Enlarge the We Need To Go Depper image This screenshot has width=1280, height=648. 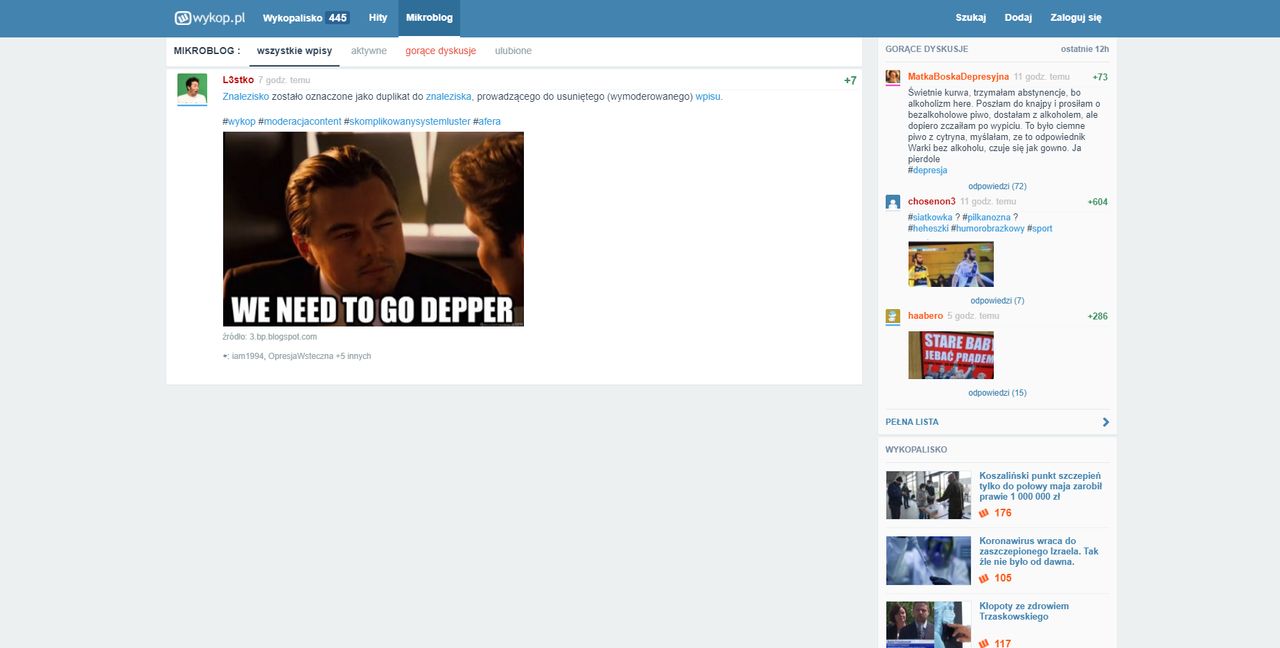click(x=373, y=229)
